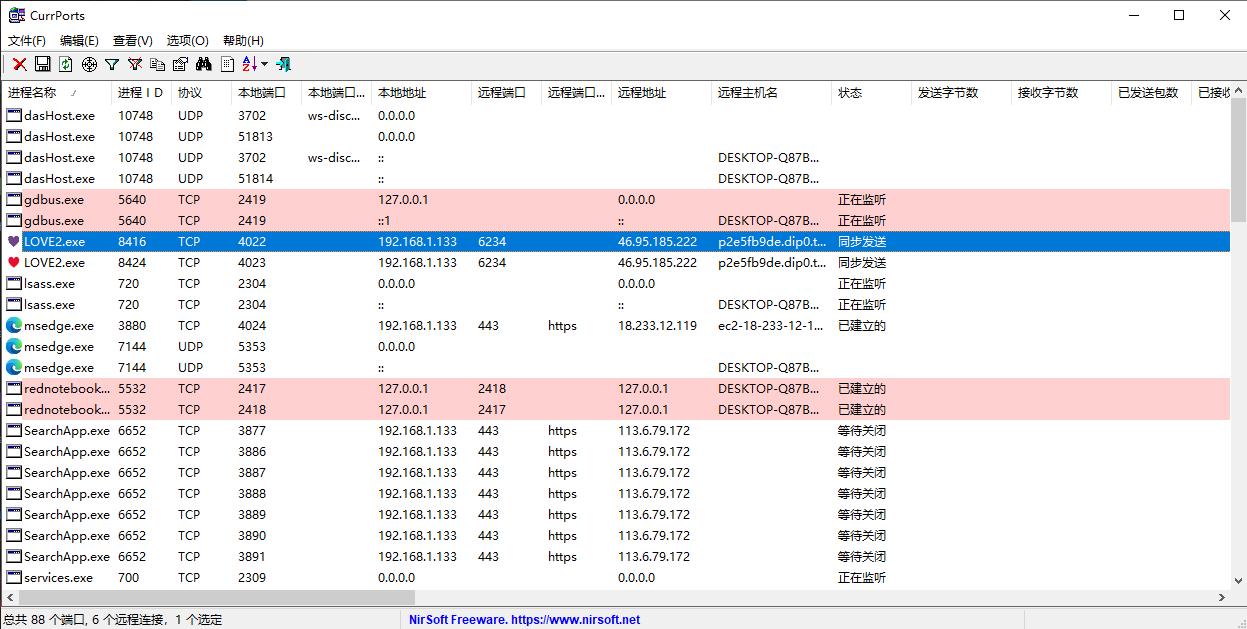Screen dimensions: 1247x629
Task: Sort by the 接收字节数 column header
Action: coord(1061,93)
